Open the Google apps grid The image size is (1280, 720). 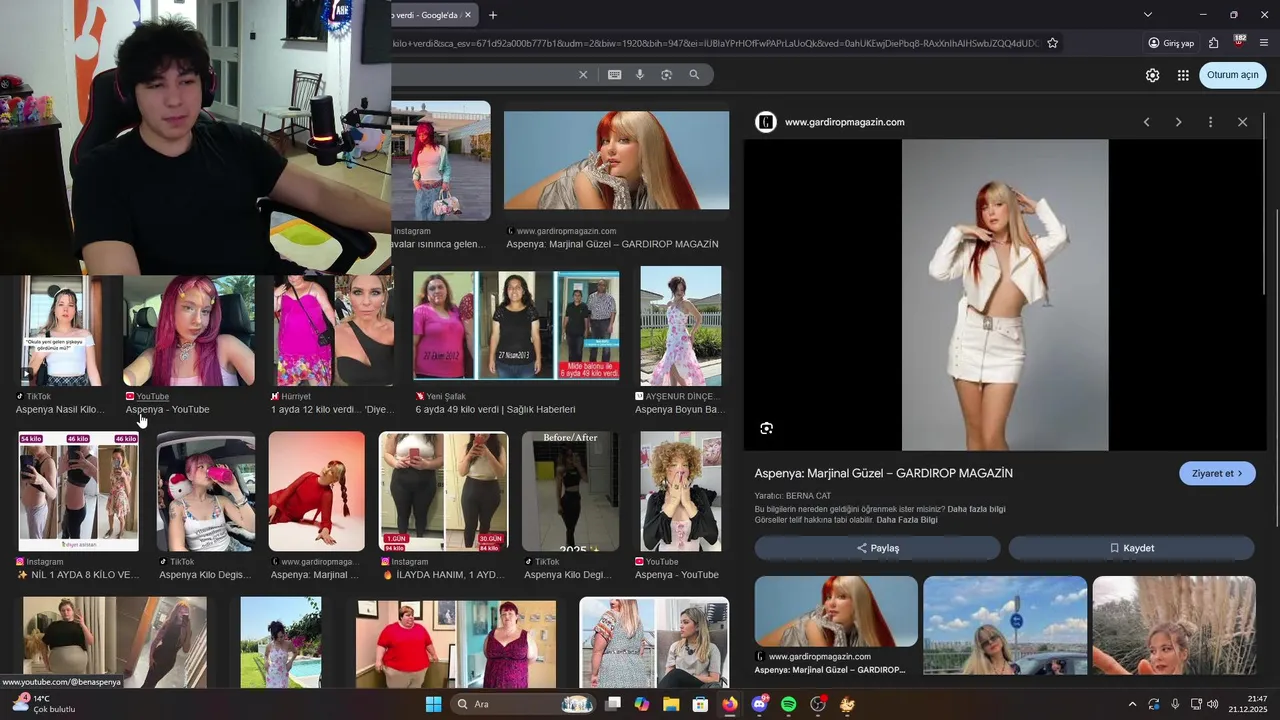(x=1183, y=75)
